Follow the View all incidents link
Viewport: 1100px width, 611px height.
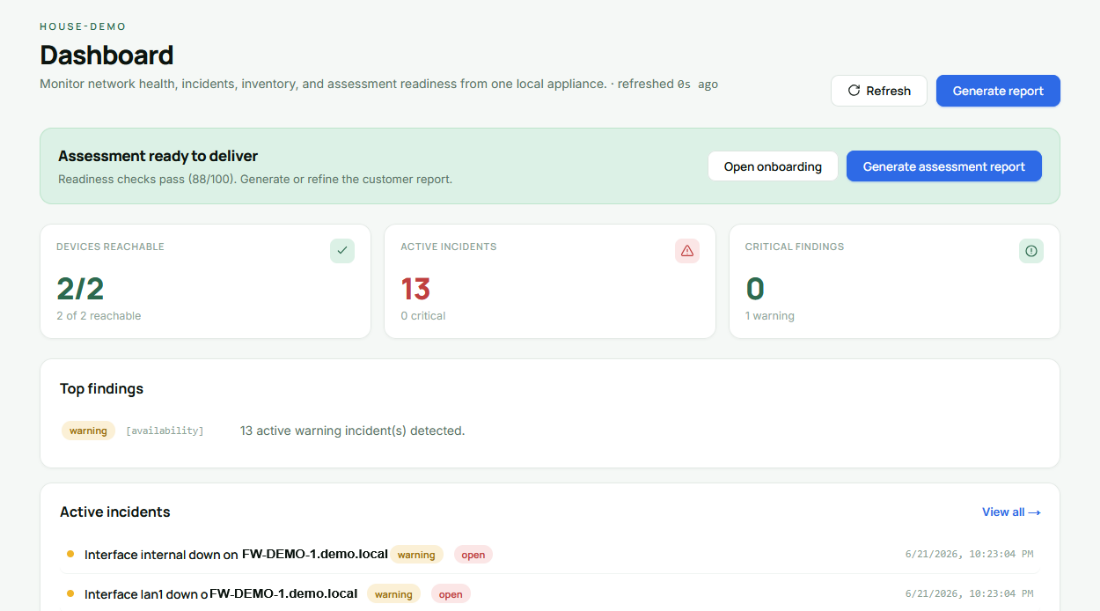[1011, 512]
